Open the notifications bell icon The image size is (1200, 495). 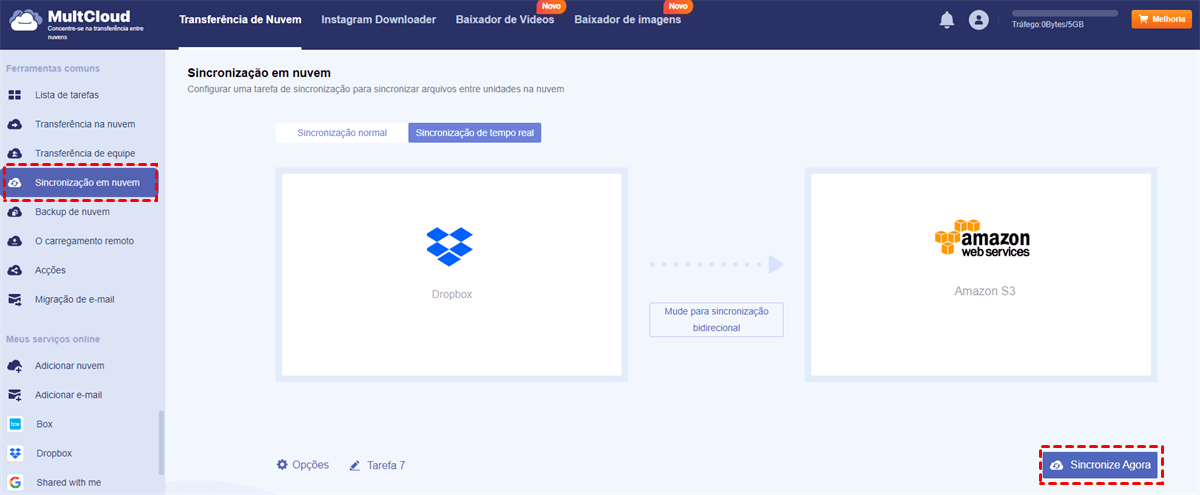pos(947,20)
